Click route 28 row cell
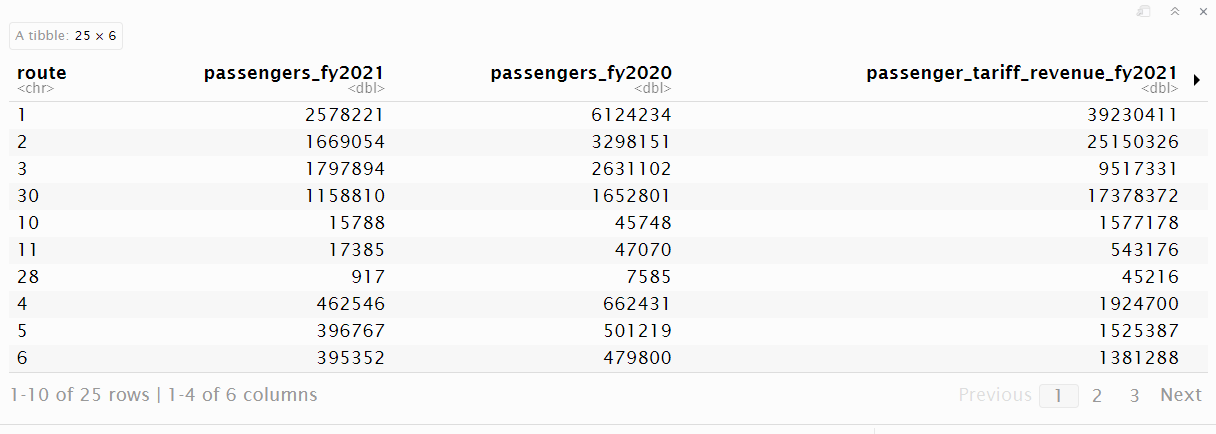Screen dimensions: 1216x434 tap(28, 277)
